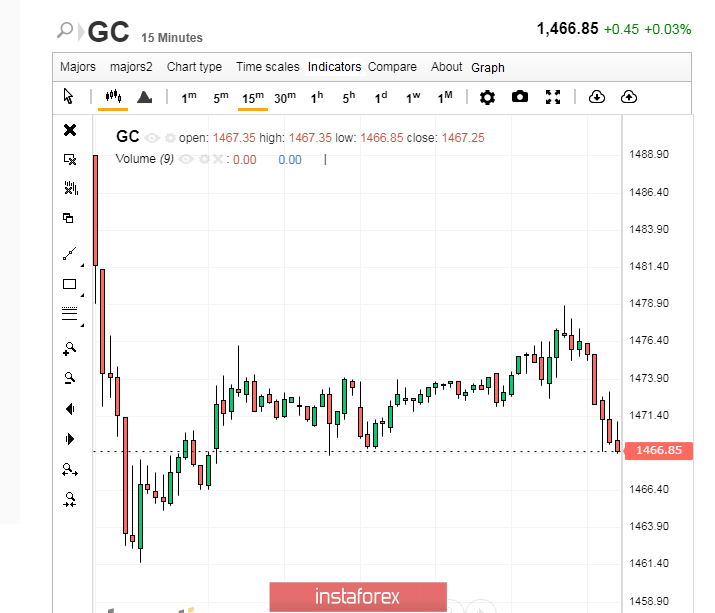Open the About menu
This screenshot has width=715, height=613.
point(446,67)
